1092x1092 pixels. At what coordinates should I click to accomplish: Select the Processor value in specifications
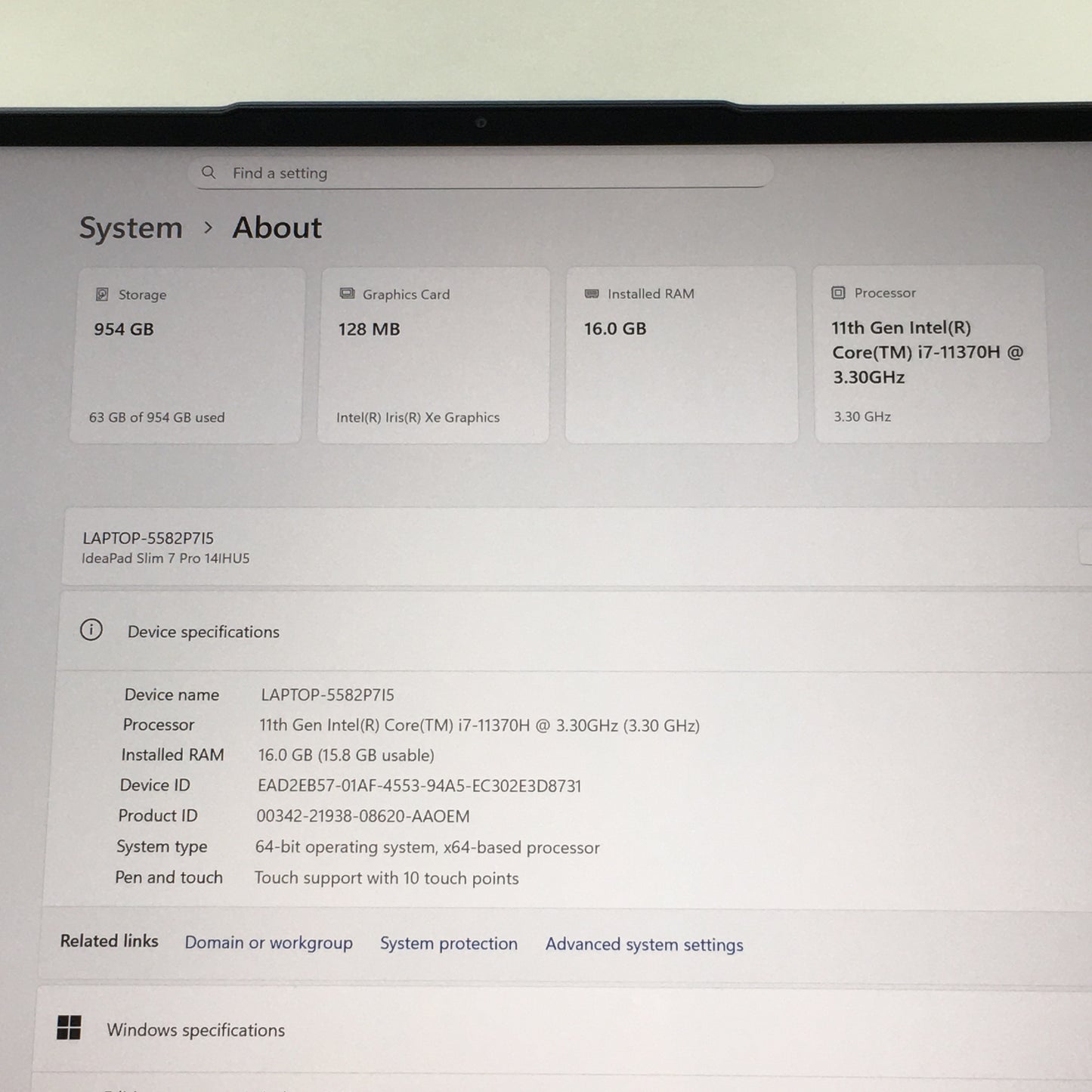[479, 725]
